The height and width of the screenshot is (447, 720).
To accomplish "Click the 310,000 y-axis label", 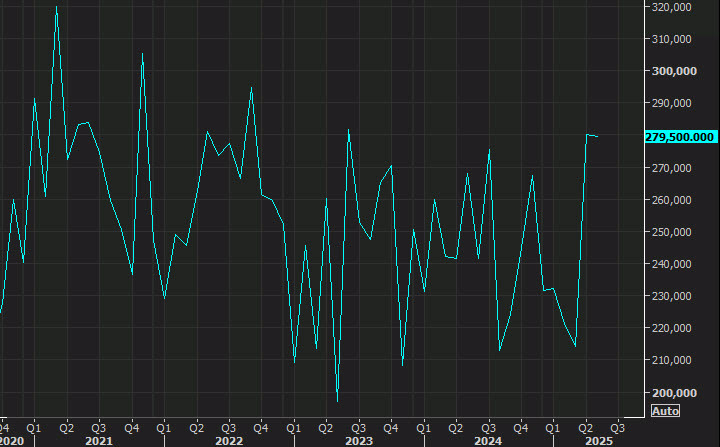I will [x=671, y=39].
